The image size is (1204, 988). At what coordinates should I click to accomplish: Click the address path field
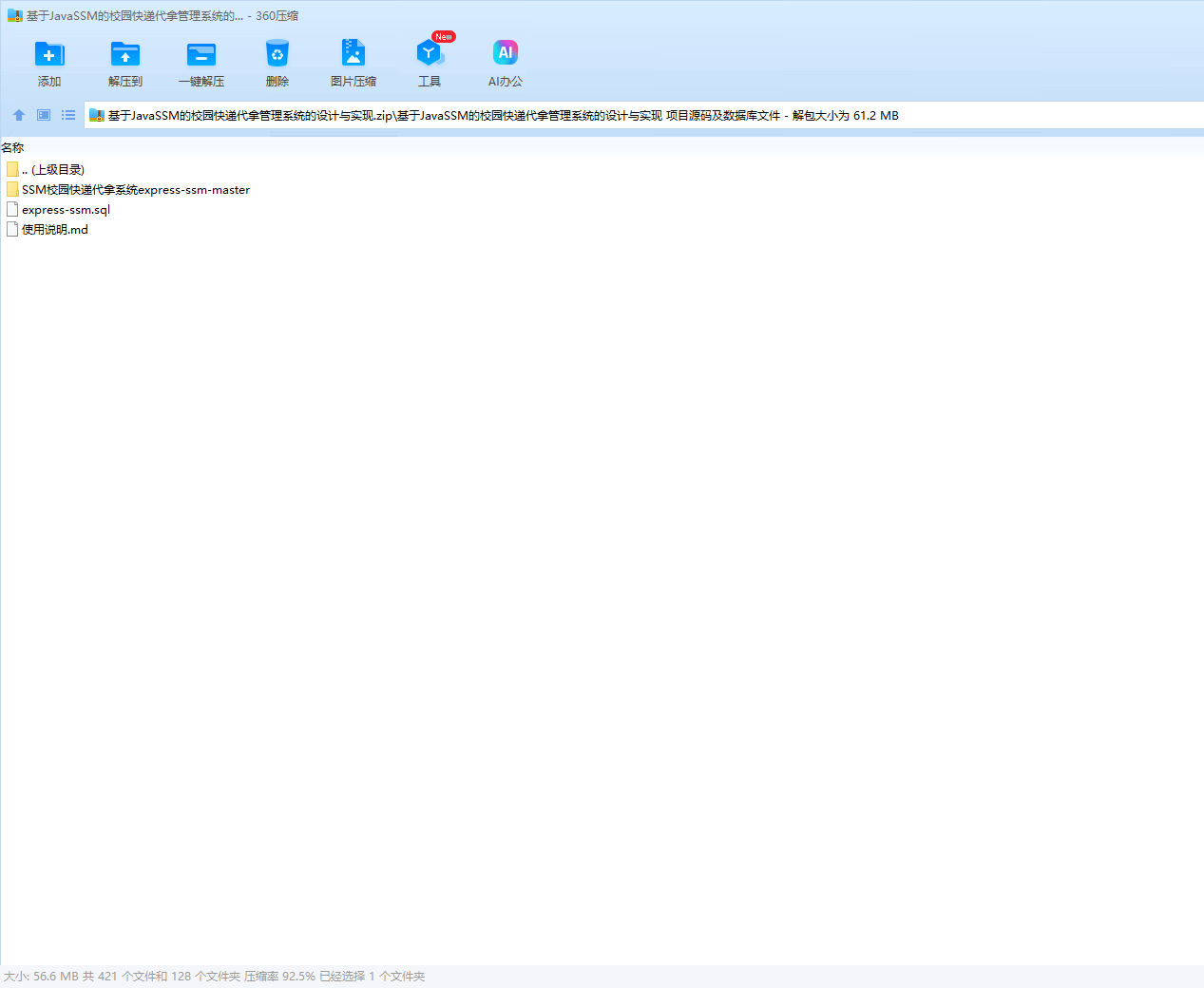click(643, 116)
